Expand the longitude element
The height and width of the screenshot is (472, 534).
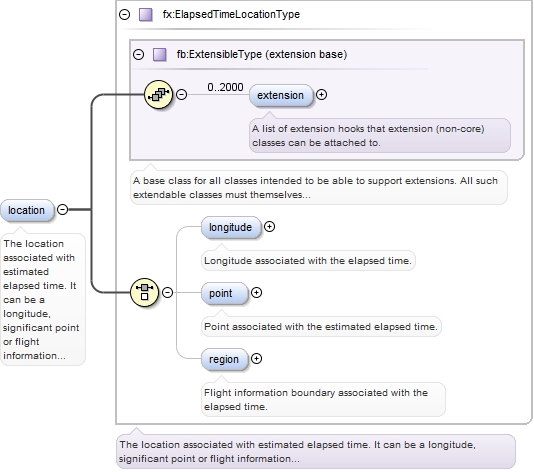pyautogui.click(x=269, y=226)
